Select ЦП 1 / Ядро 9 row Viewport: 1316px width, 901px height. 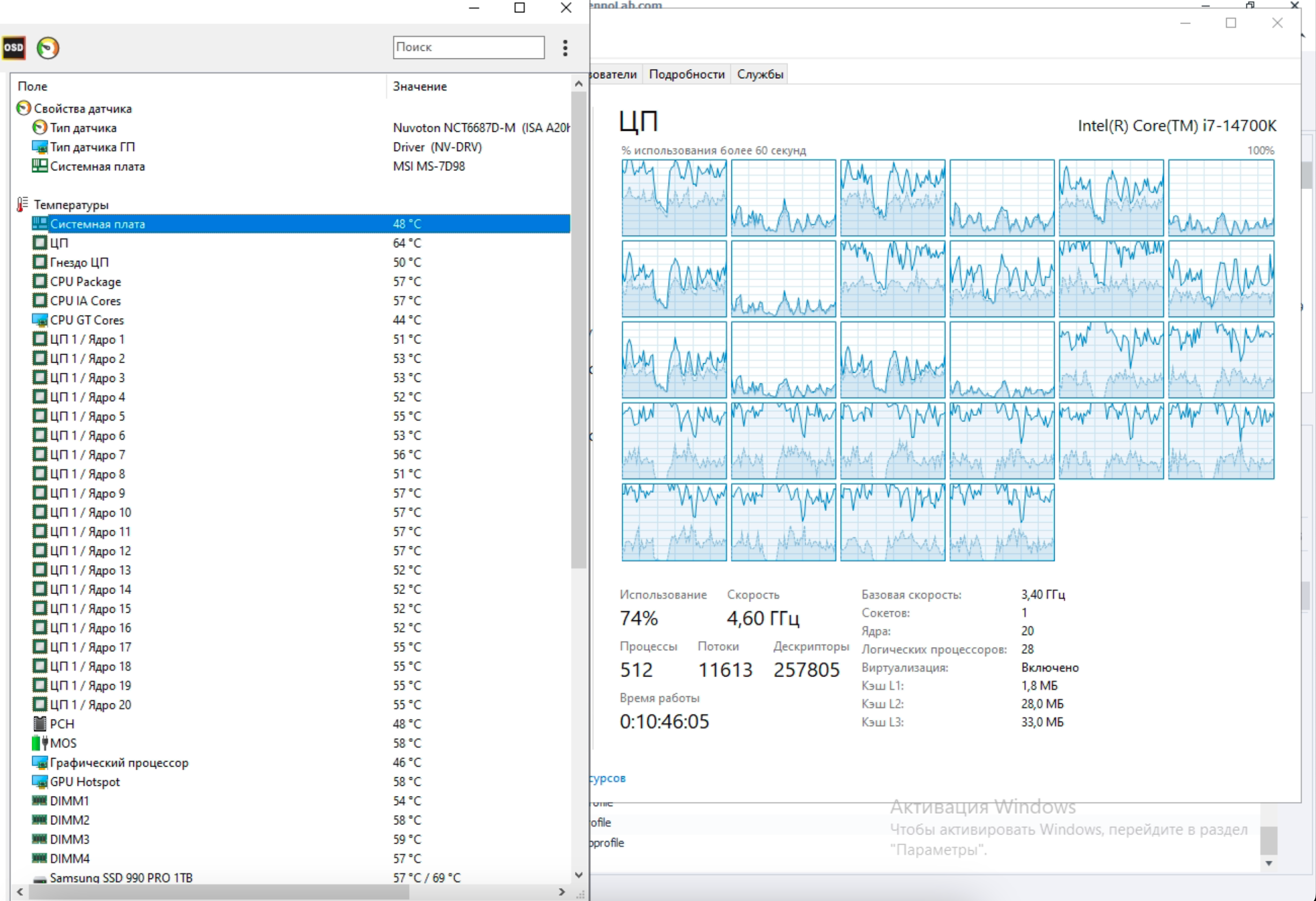pos(87,493)
